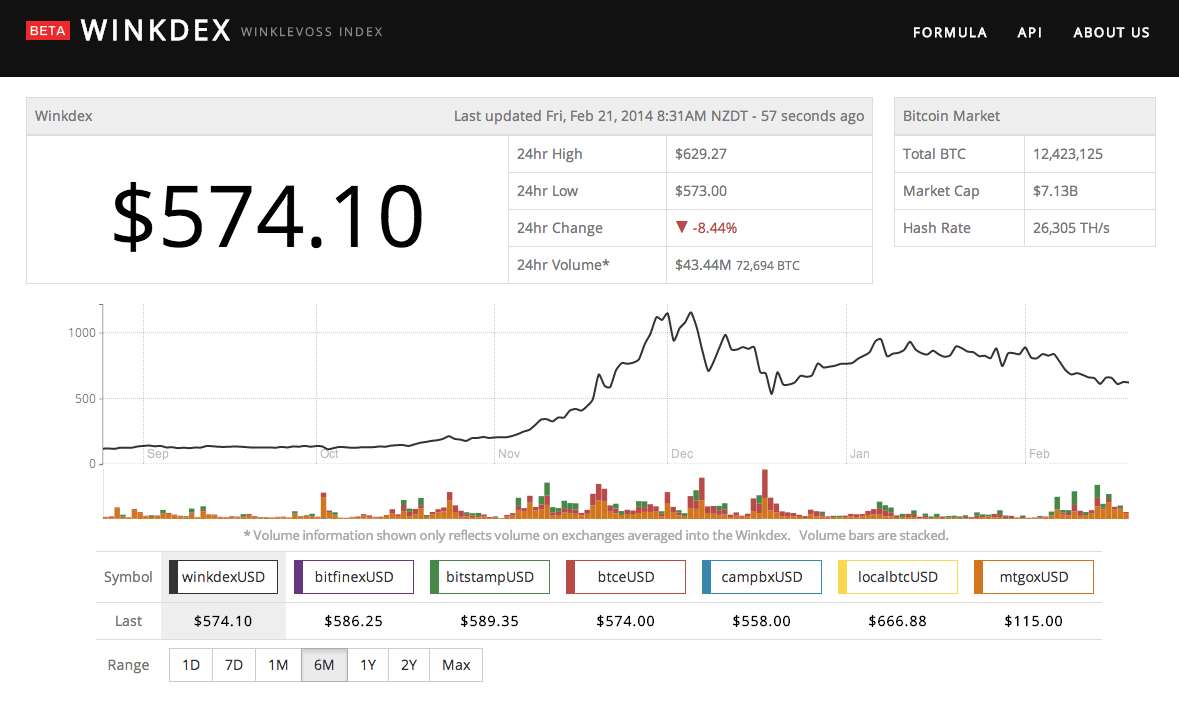This screenshot has height=715, width=1179.
Task: Toggle the btceUSD symbol series
Action: tap(626, 577)
